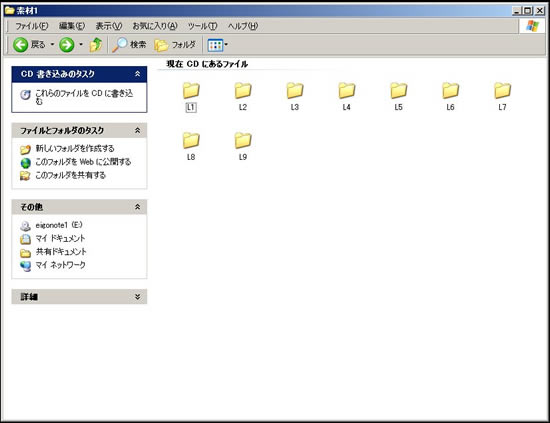Click the L9 folder name label
550x423 pixels.
tap(243, 157)
